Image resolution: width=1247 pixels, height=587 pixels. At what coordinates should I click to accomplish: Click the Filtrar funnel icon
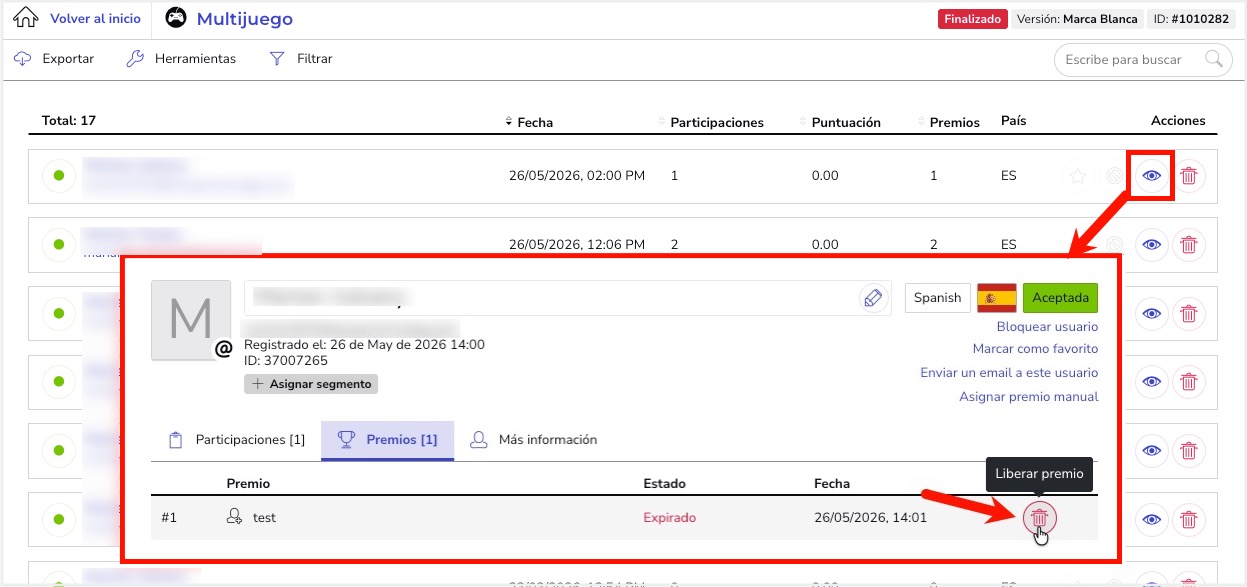coord(277,59)
